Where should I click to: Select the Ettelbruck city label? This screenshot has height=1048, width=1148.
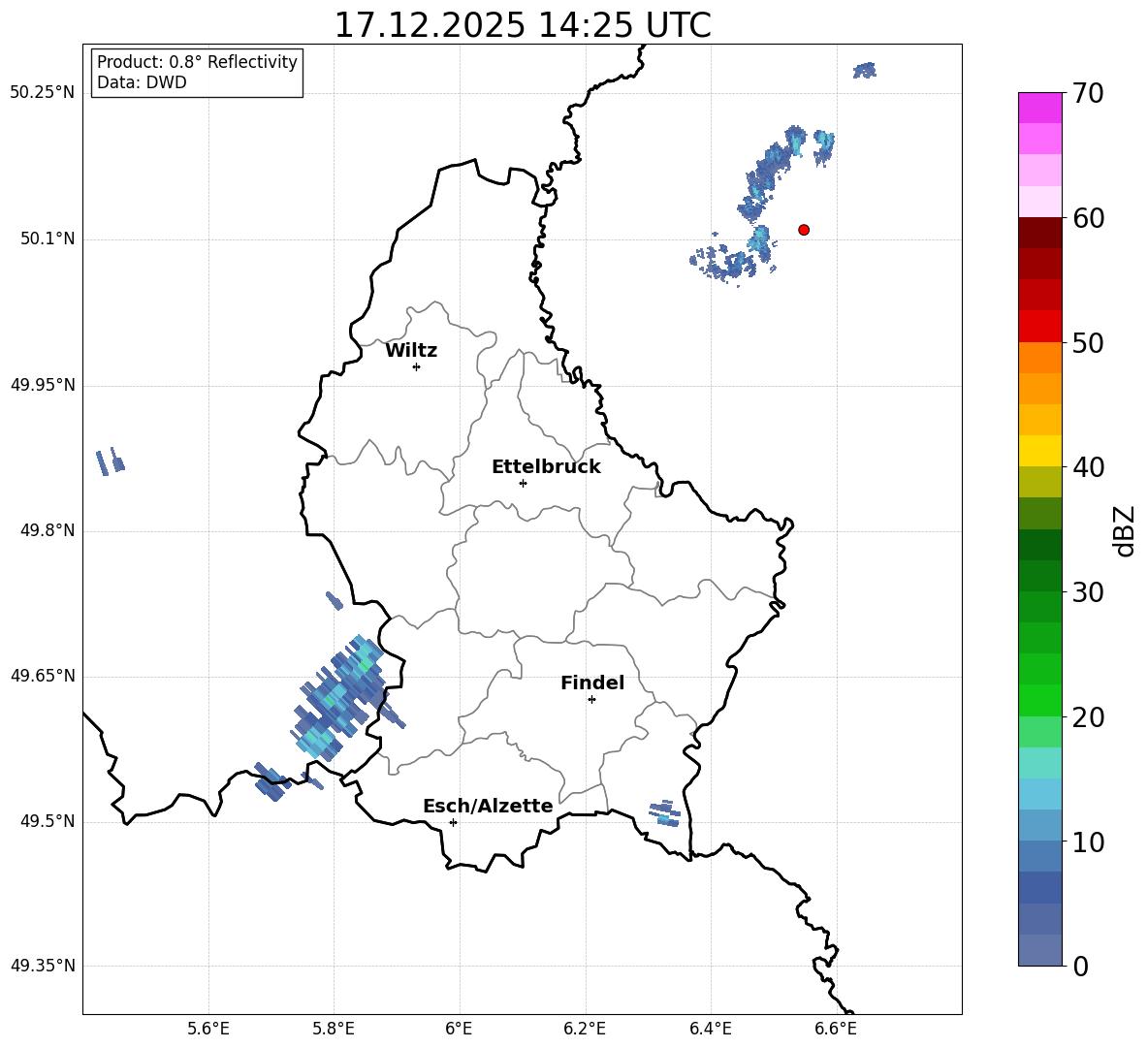coord(546,467)
